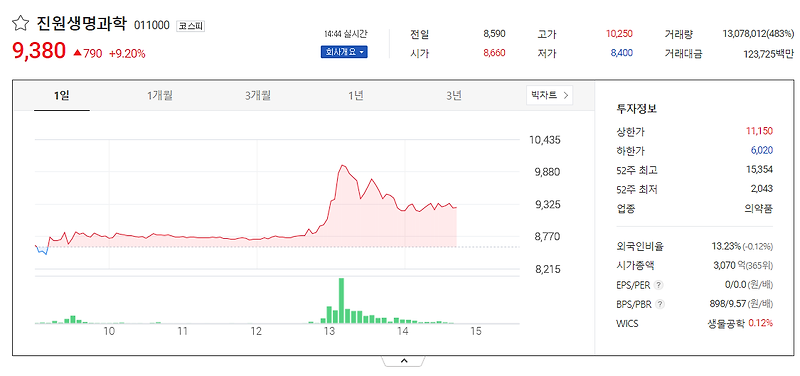Click the stock name 진원생명과학
The width and height of the screenshot is (800, 376).
pyautogui.click(x=81, y=23)
